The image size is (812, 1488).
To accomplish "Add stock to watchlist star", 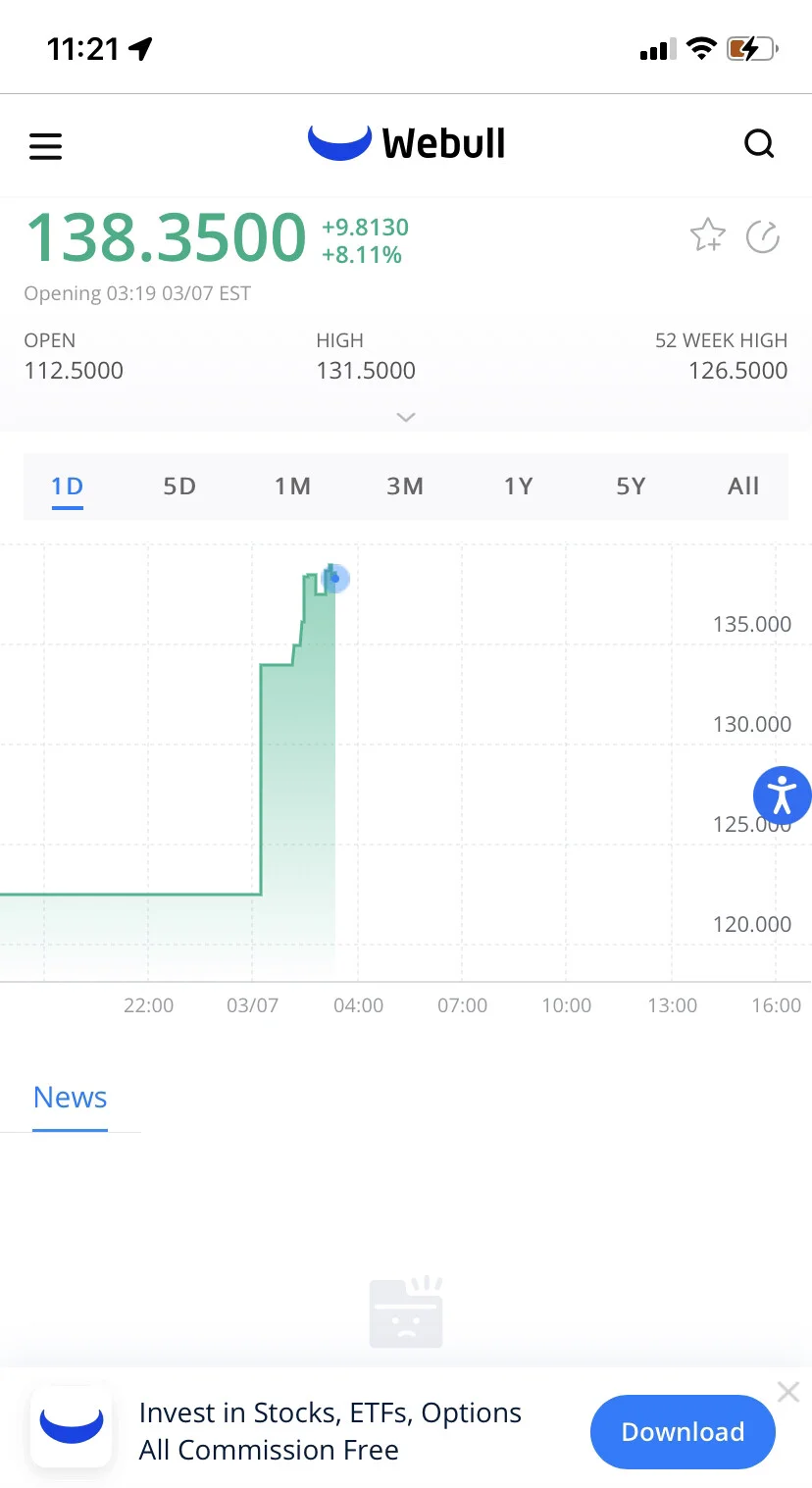I will (707, 235).
